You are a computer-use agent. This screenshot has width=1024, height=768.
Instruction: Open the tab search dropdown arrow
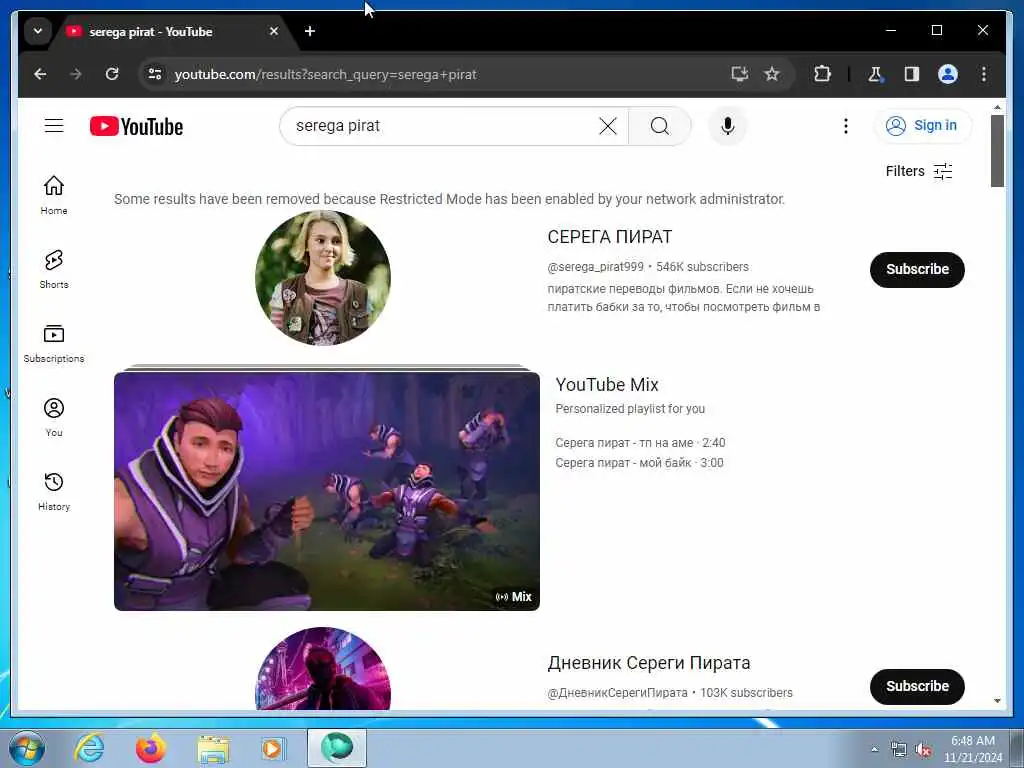click(38, 31)
